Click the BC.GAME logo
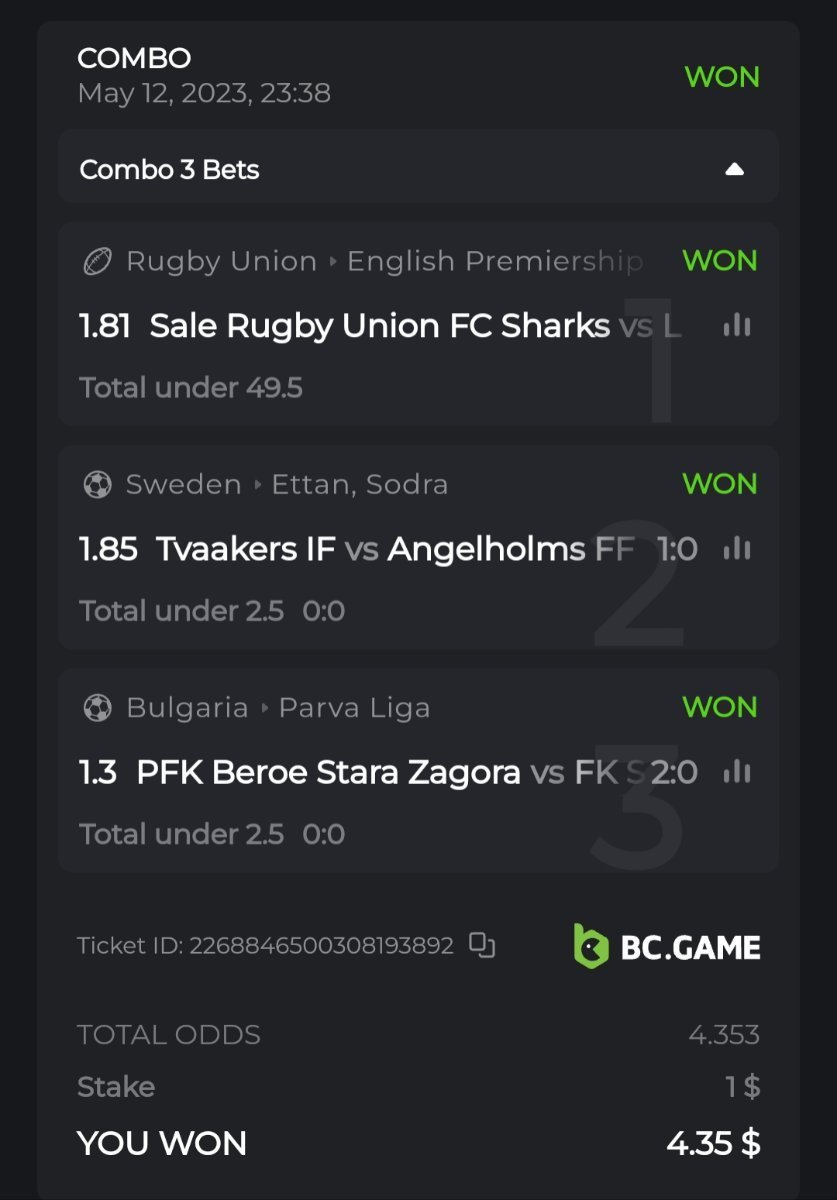This screenshot has height=1200, width=837. [x=667, y=946]
